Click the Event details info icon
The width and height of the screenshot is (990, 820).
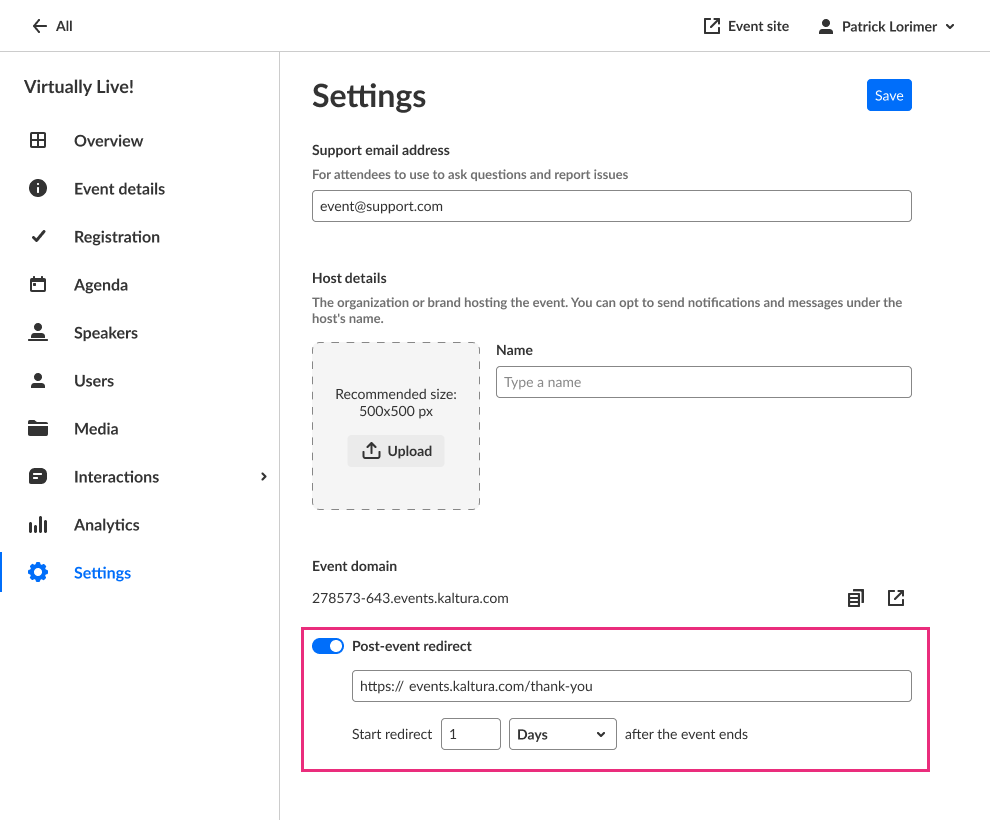coord(38,189)
